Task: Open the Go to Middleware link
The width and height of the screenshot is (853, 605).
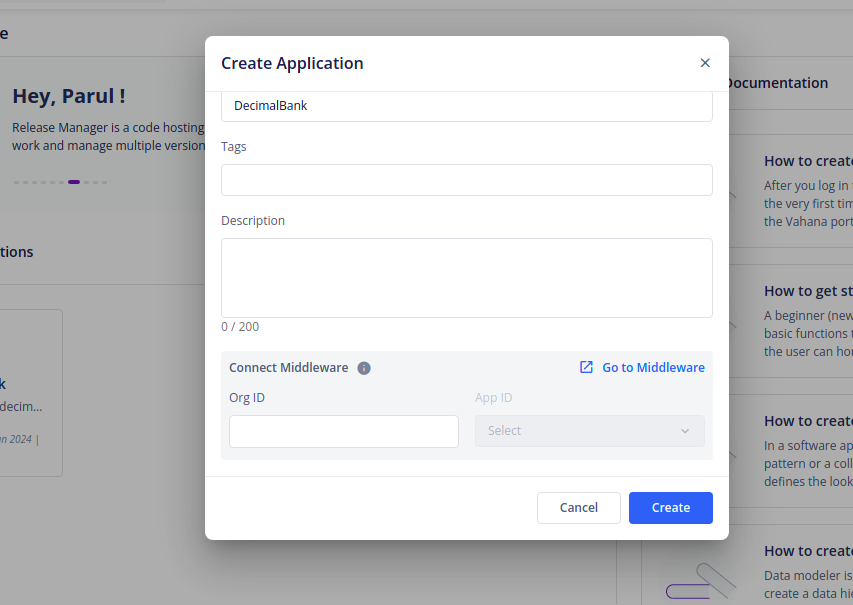Action: click(x=653, y=368)
